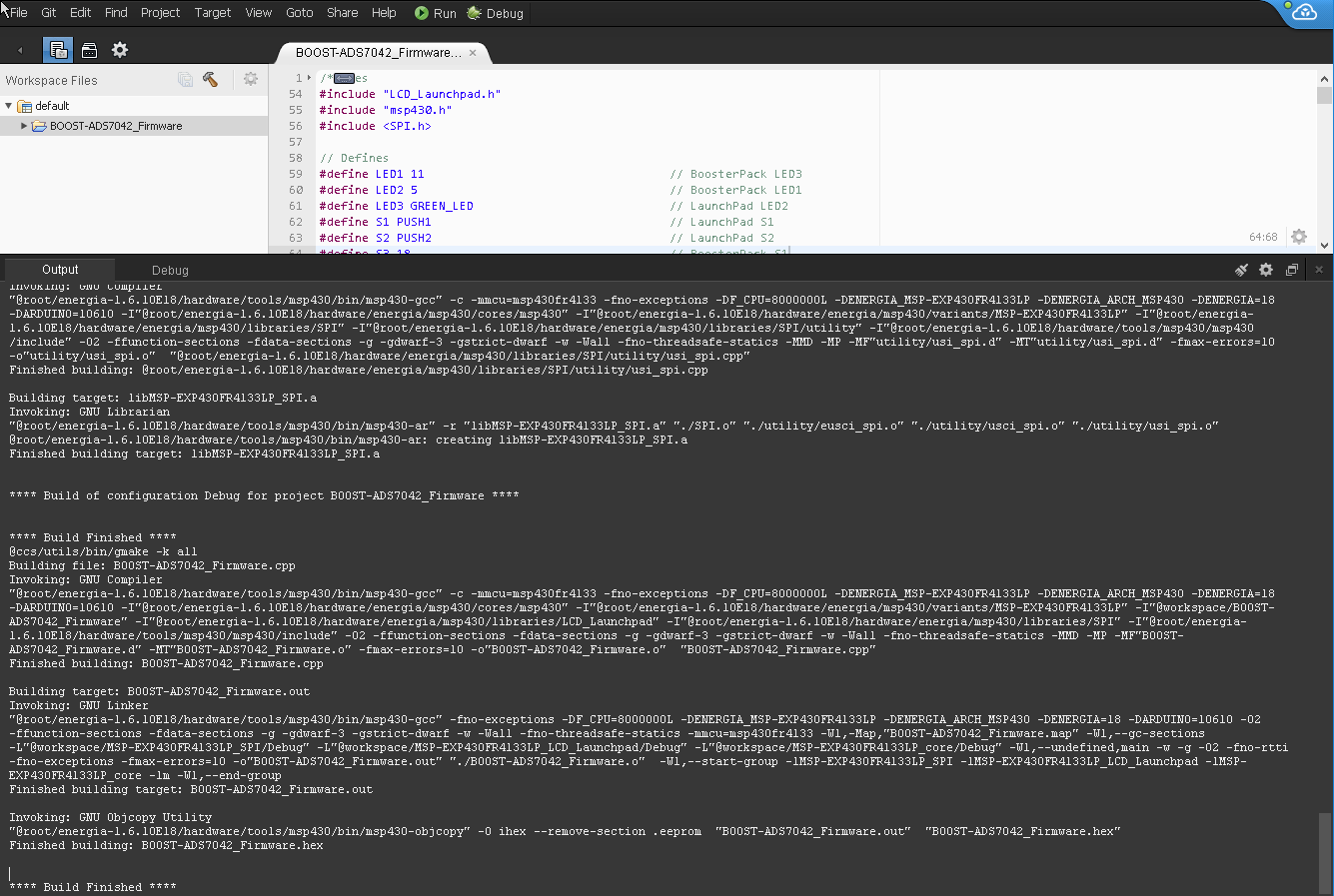Switch to the Debug console tab

coord(170,270)
